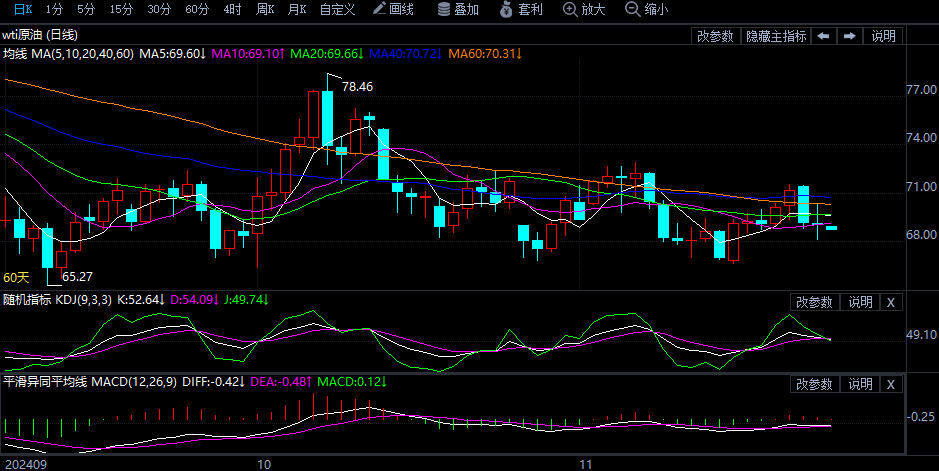Viewport: 939px width, 471px height.
Task: Click the left arrow next to 隐藏主指标
Action: [824, 36]
